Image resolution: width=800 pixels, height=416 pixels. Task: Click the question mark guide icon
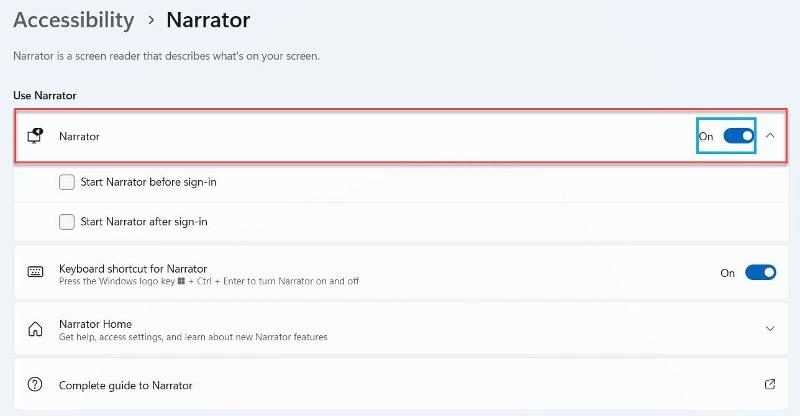coord(35,384)
